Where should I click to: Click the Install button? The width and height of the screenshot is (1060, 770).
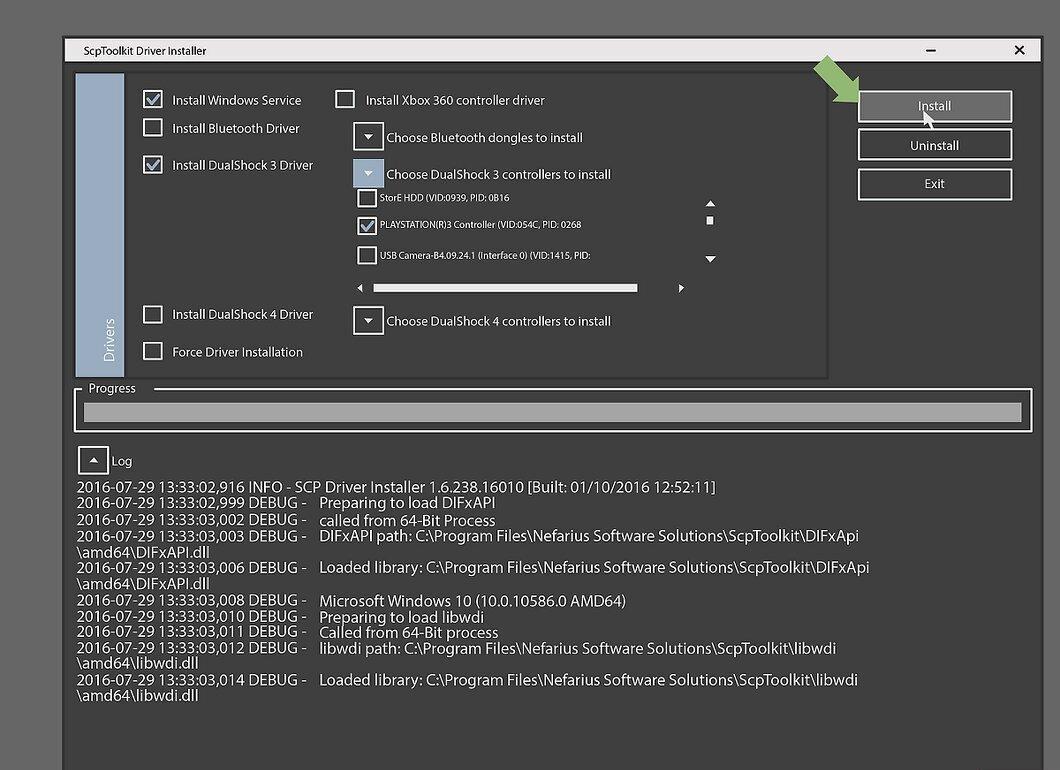(x=935, y=106)
